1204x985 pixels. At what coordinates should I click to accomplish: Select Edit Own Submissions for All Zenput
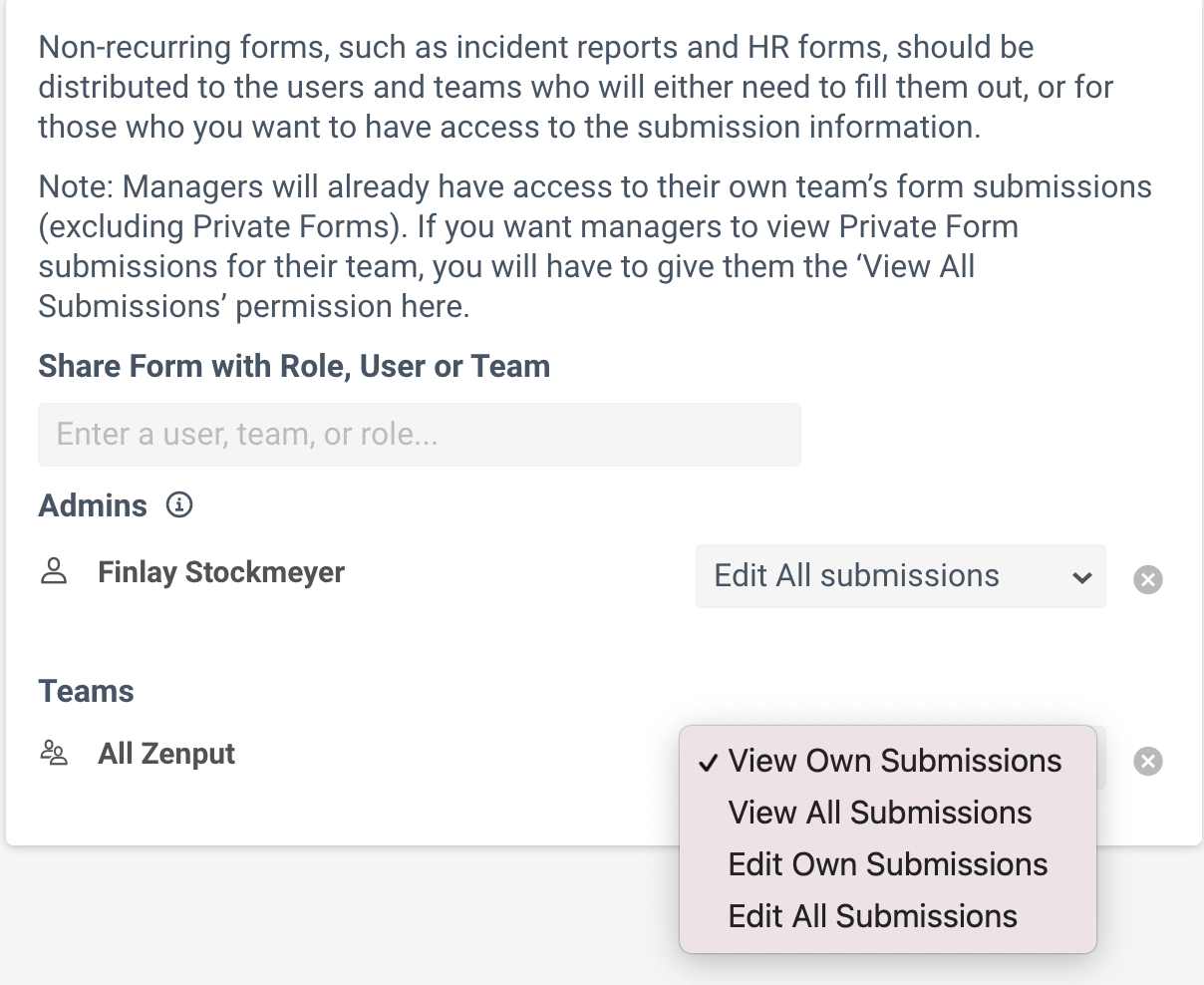coord(888,864)
